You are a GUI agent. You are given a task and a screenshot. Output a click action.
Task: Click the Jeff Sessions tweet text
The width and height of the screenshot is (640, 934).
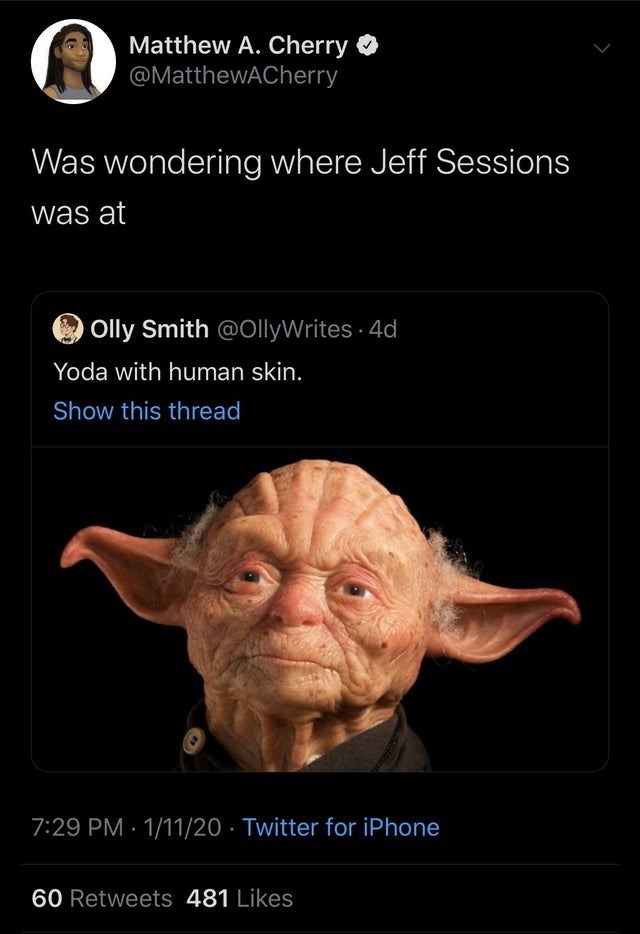[300, 186]
